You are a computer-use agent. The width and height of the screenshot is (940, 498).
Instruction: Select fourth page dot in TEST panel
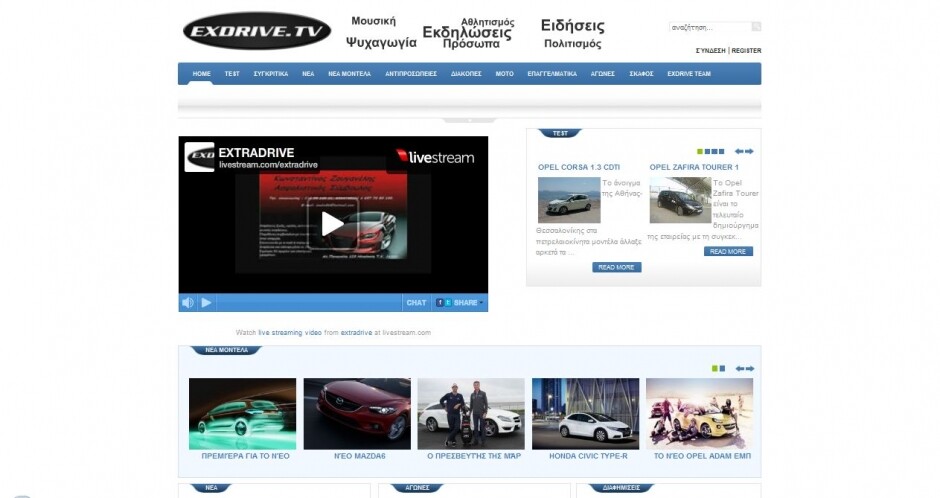(x=722, y=152)
